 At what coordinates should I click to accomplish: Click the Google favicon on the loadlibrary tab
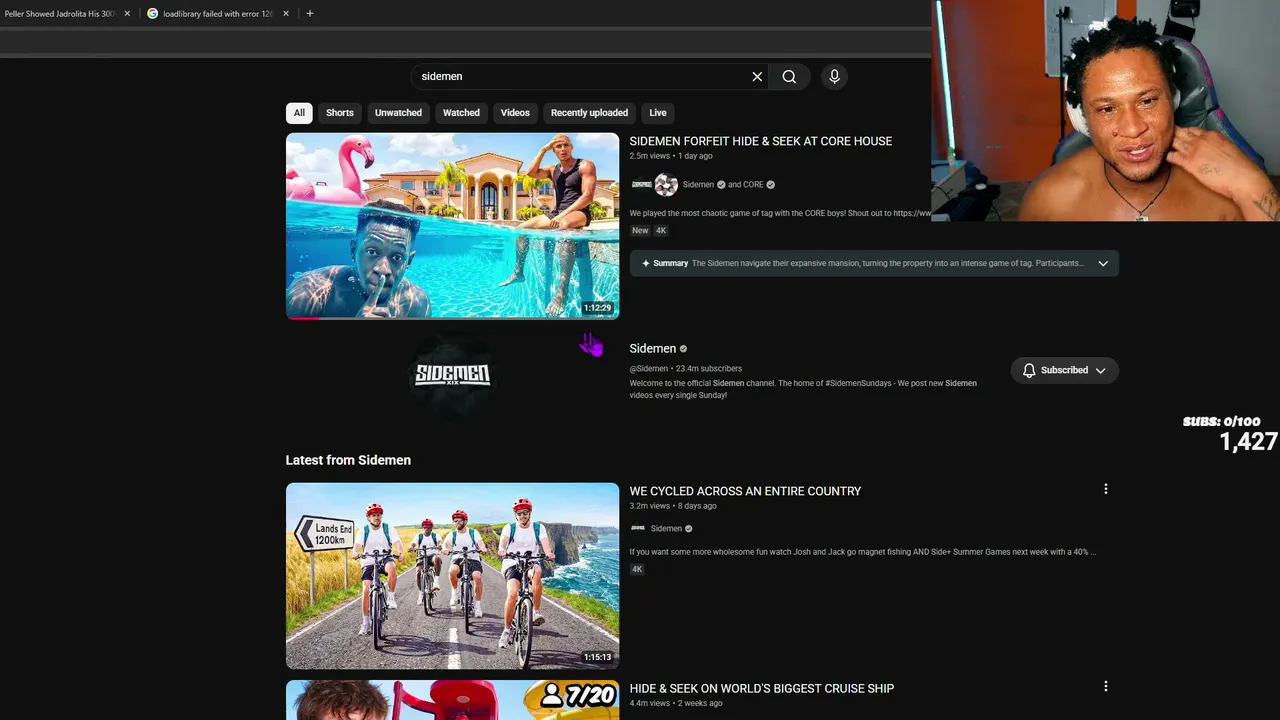[x=153, y=14]
